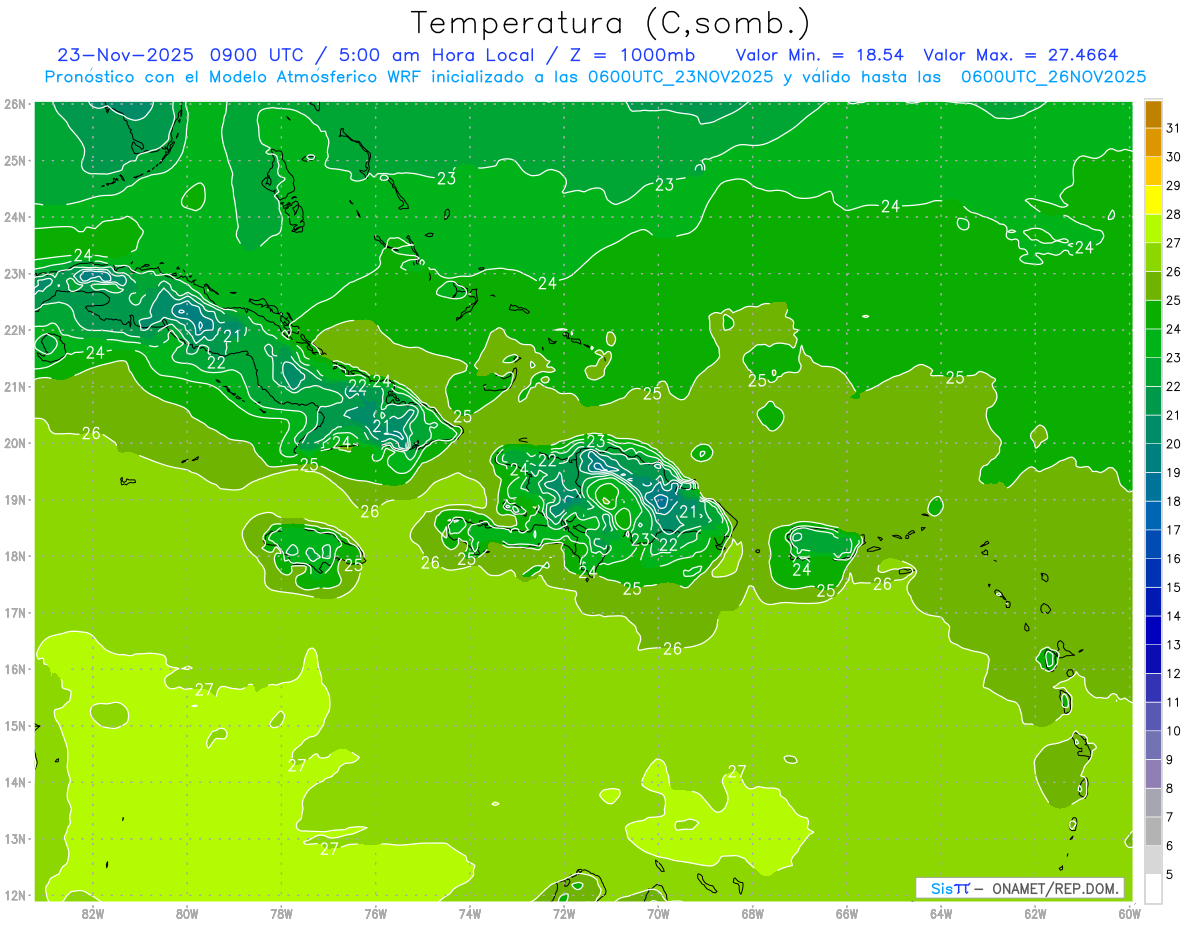This screenshot has height=927, width=1200.
Task: Click the orange color band between 30 and 31
Action: tap(1153, 143)
